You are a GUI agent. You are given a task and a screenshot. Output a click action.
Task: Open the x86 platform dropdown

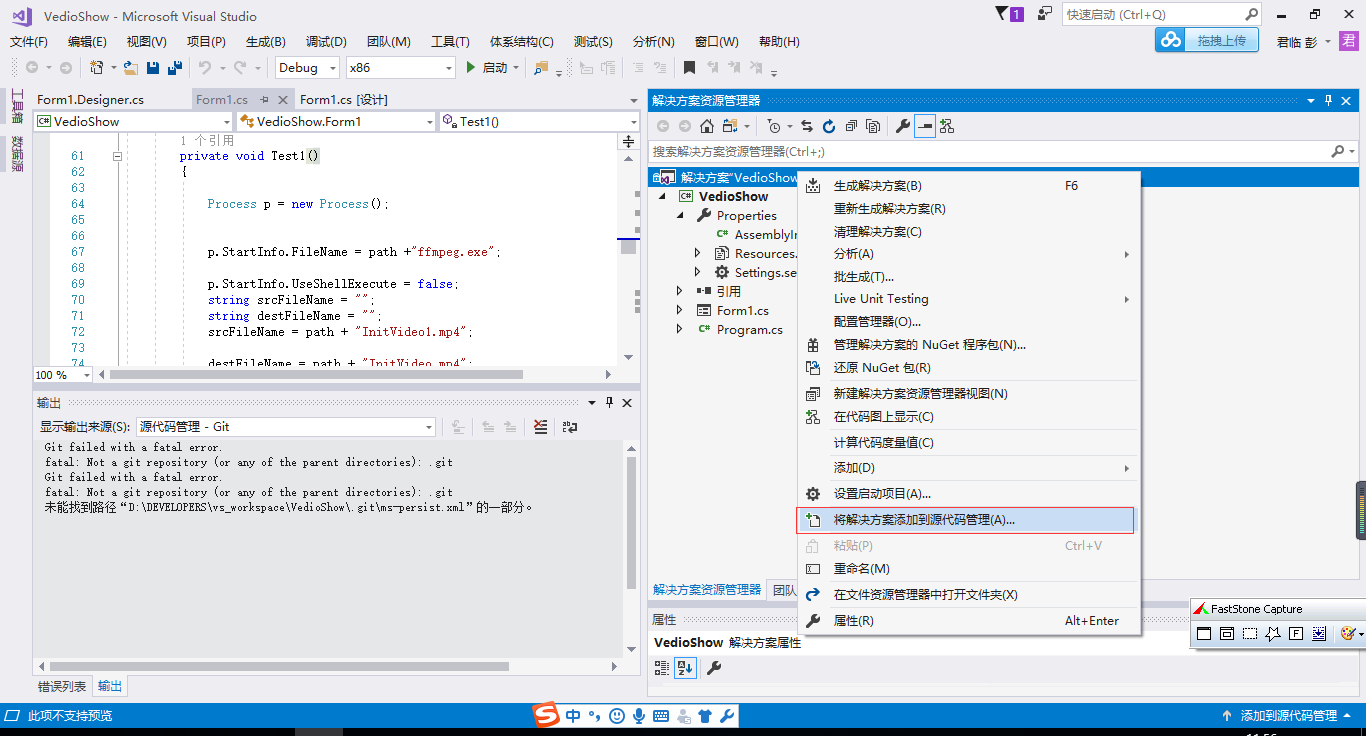click(x=400, y=67)
